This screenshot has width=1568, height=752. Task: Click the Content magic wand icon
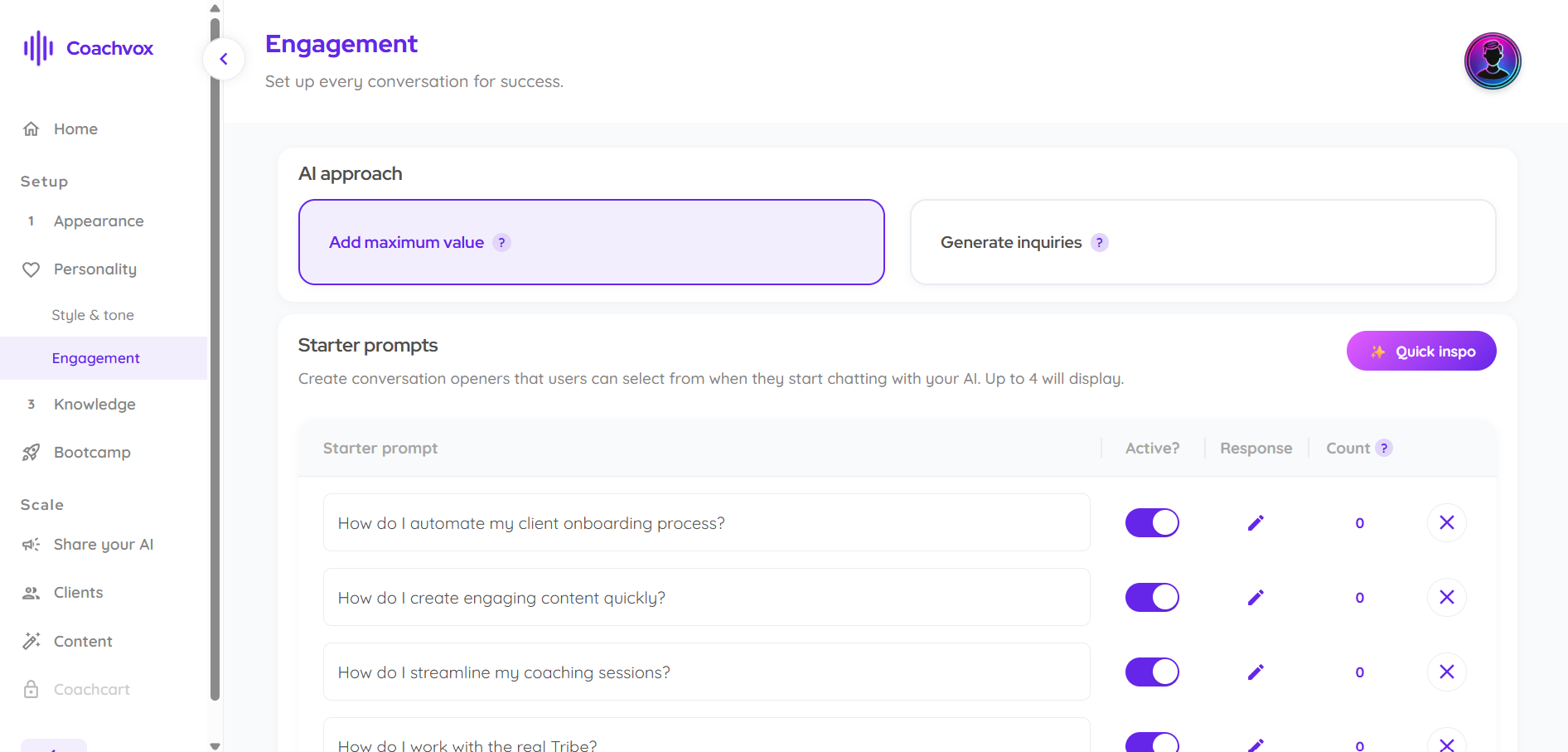pos(31,641)
